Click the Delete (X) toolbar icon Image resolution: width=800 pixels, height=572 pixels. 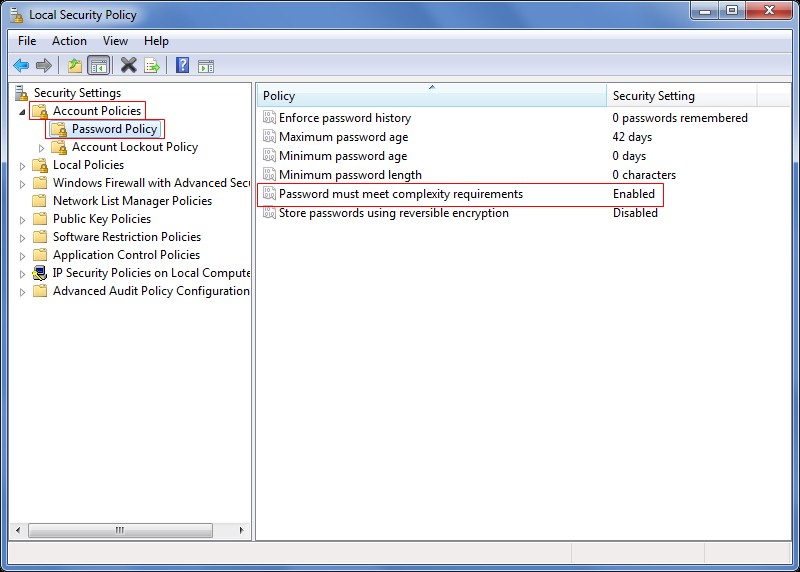[128, 66]
